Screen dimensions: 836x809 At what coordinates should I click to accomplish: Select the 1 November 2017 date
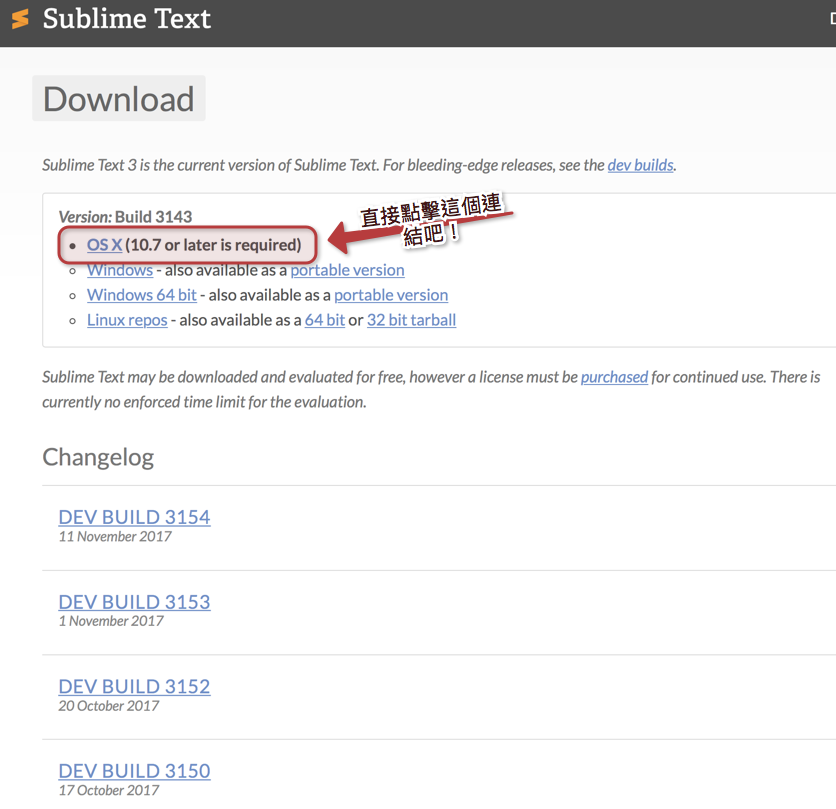pyautogui.click(x=111, y=621)
